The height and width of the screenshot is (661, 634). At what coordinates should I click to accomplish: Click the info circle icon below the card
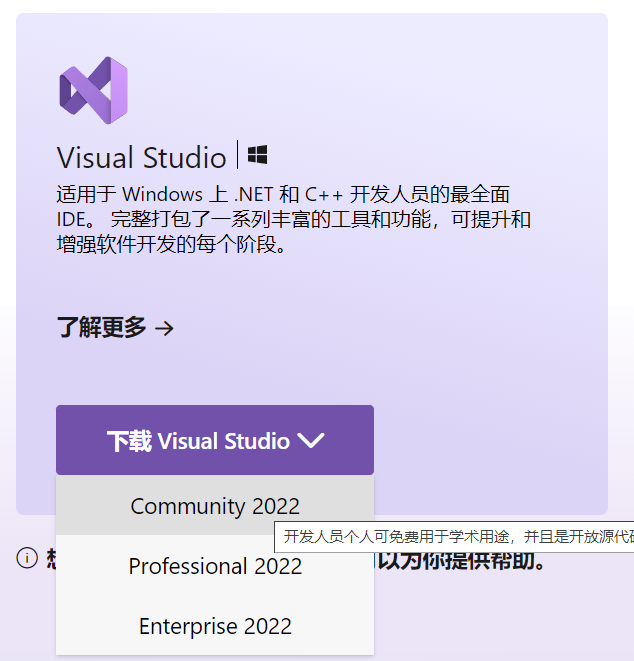tap(27, 558)
